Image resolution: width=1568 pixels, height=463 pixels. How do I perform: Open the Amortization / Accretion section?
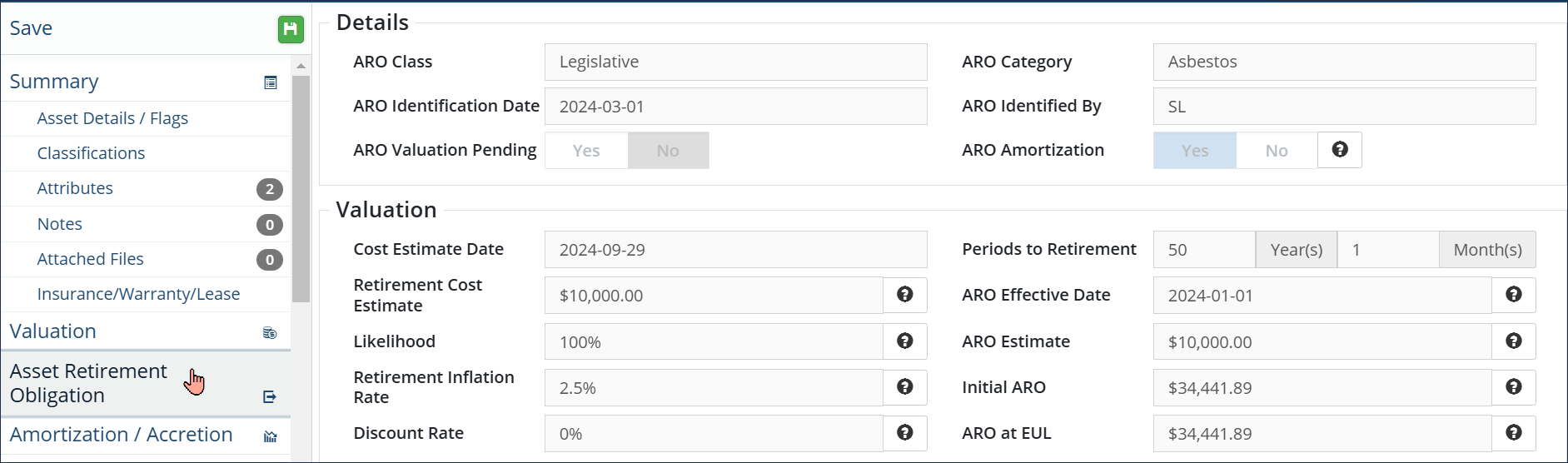pyautogui.click(x=121, y=435)
